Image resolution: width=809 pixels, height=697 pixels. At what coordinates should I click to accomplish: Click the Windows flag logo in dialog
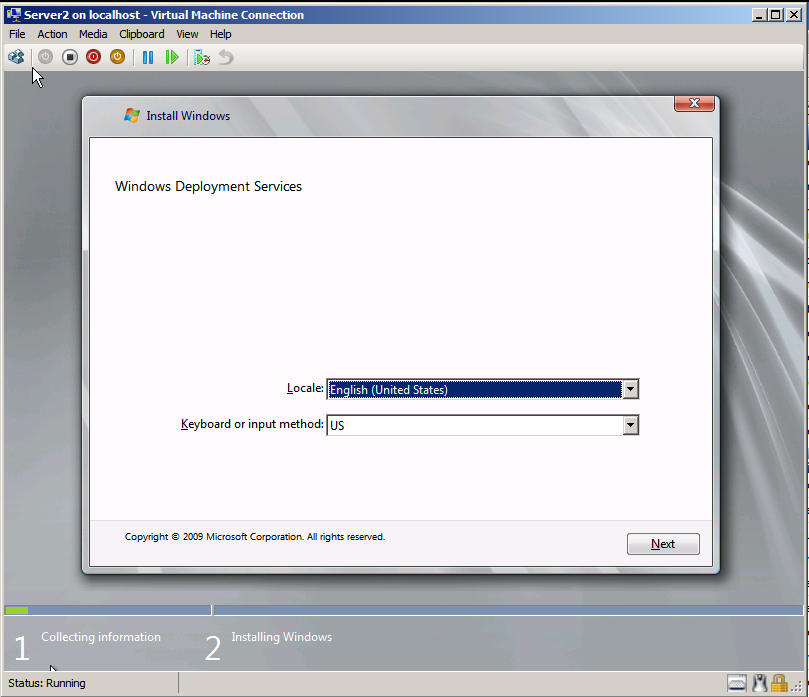[x=132, y=116]
